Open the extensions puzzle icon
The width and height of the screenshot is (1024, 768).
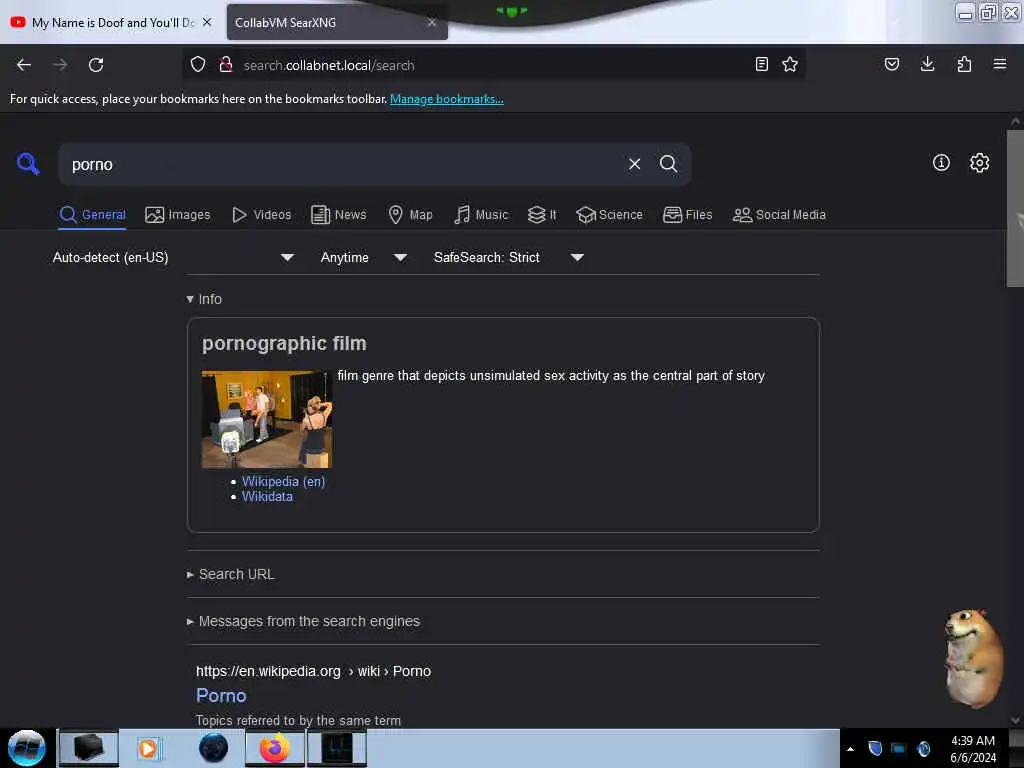(964, 64)
